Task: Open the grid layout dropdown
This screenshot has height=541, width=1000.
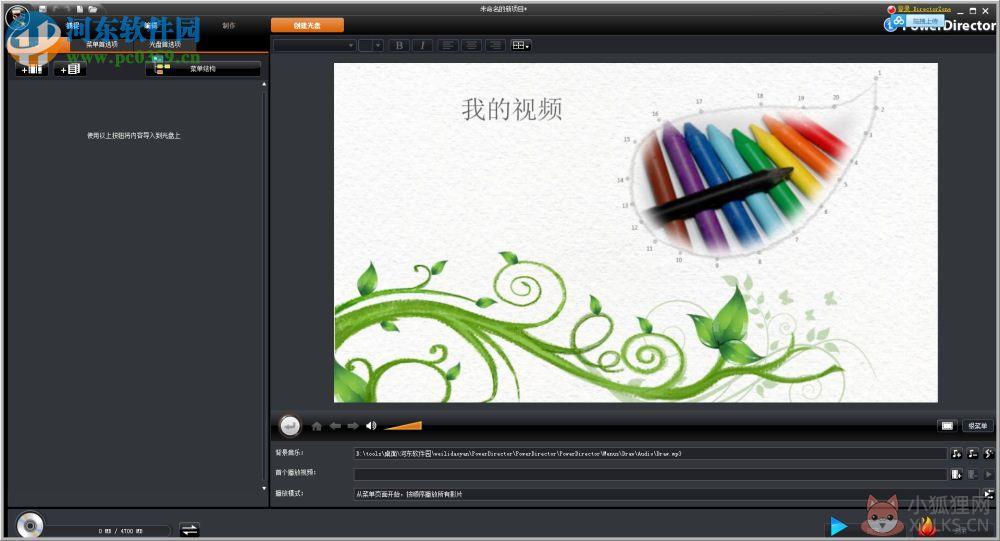Action: point(520,45)
